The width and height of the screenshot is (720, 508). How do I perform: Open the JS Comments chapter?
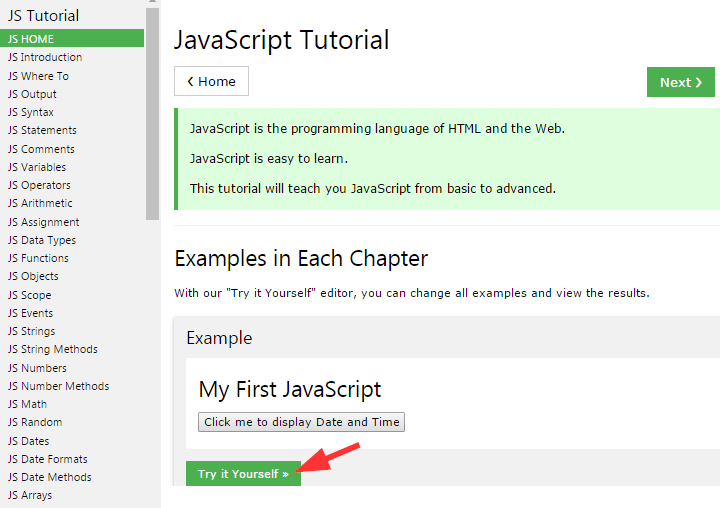click(x=41, y=149)
